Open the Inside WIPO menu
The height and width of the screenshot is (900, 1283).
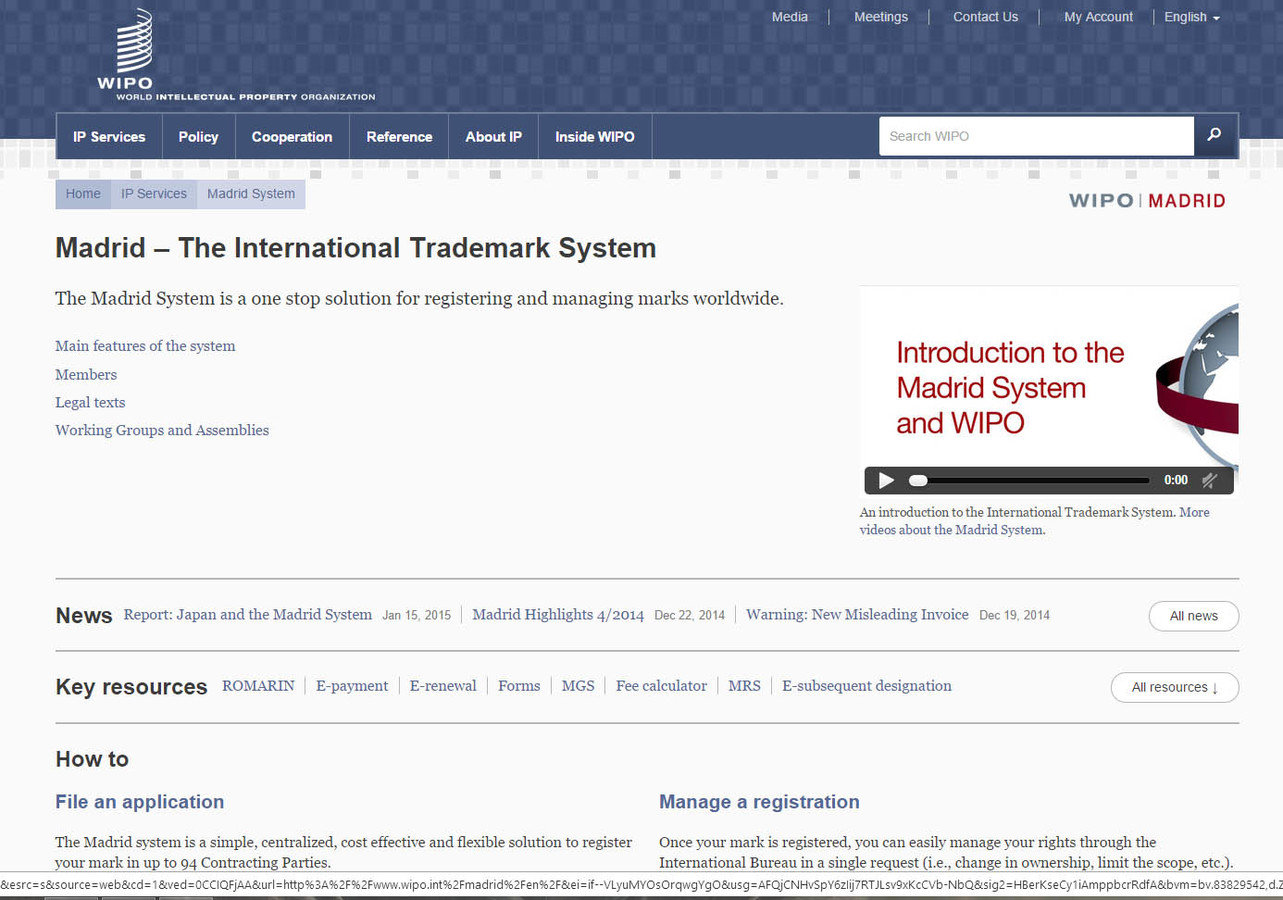[595, 137]
